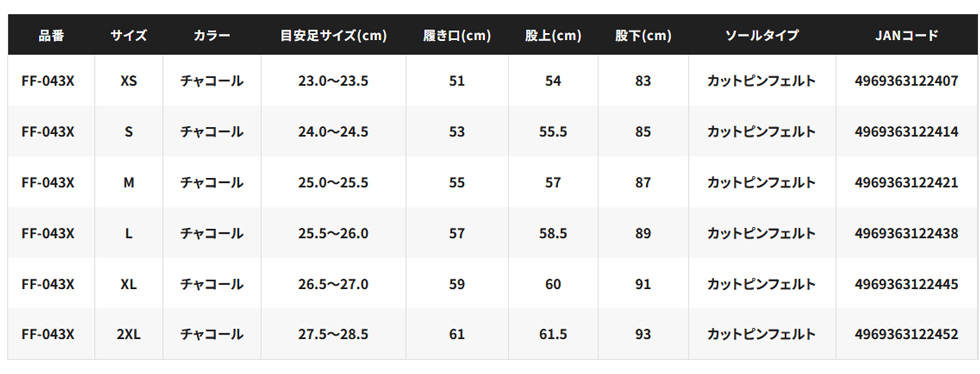The image size is (980, 374).
Task: Click foot size 25.0〜25.5 cell
Action: [334, 183]
